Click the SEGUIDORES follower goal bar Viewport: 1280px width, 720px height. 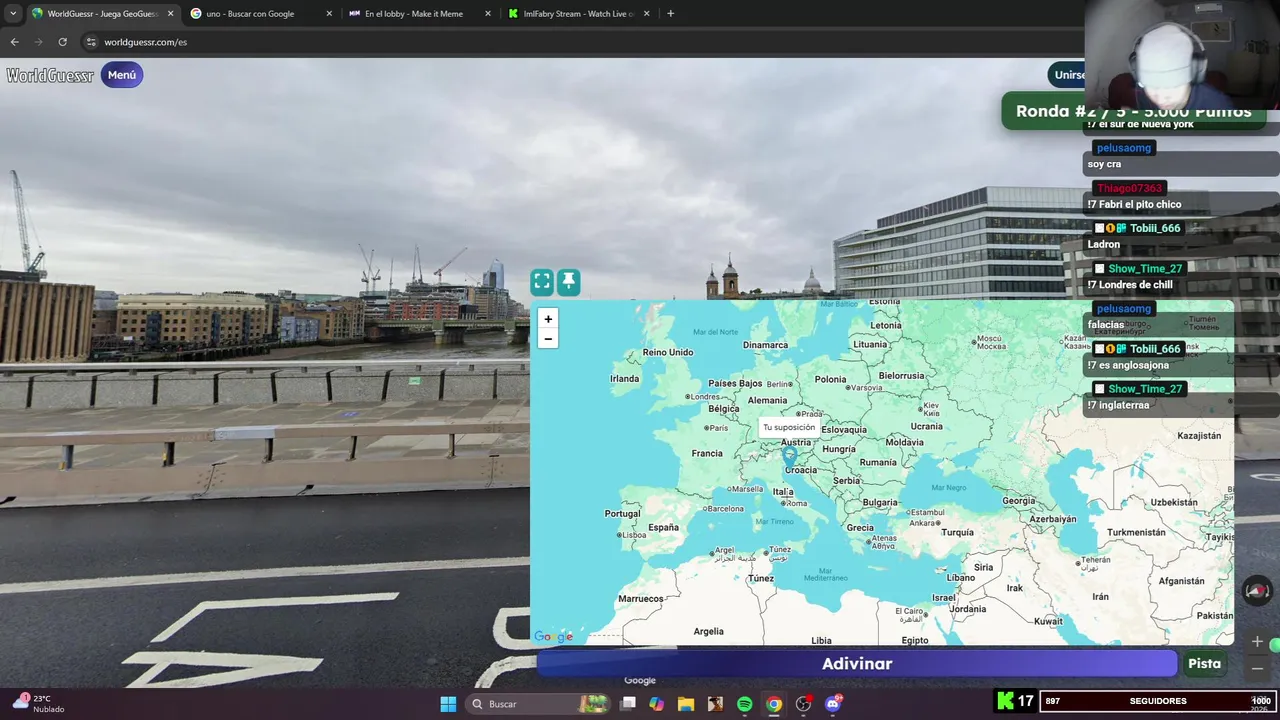(x=1157, y=701)
